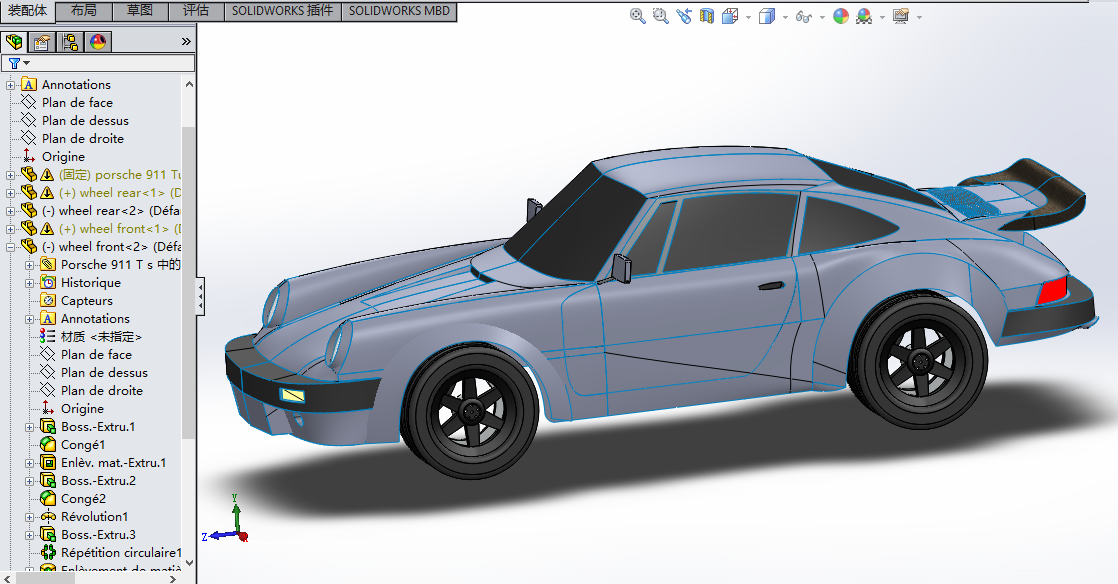Click the Historique folder icon
This screenshot has width=1118, height=584.
point(48,282)
